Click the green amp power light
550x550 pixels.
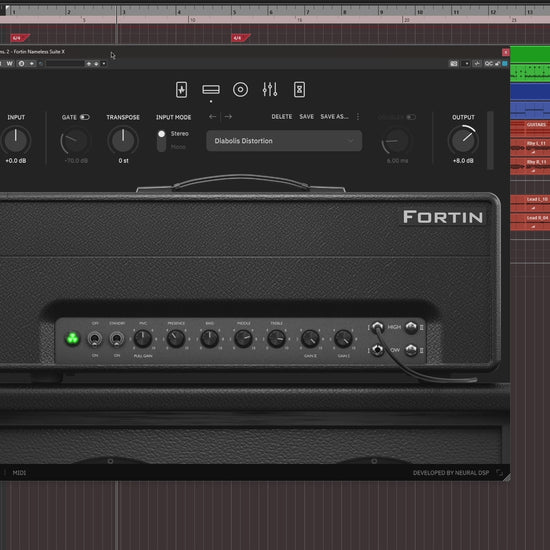[73, 338]
